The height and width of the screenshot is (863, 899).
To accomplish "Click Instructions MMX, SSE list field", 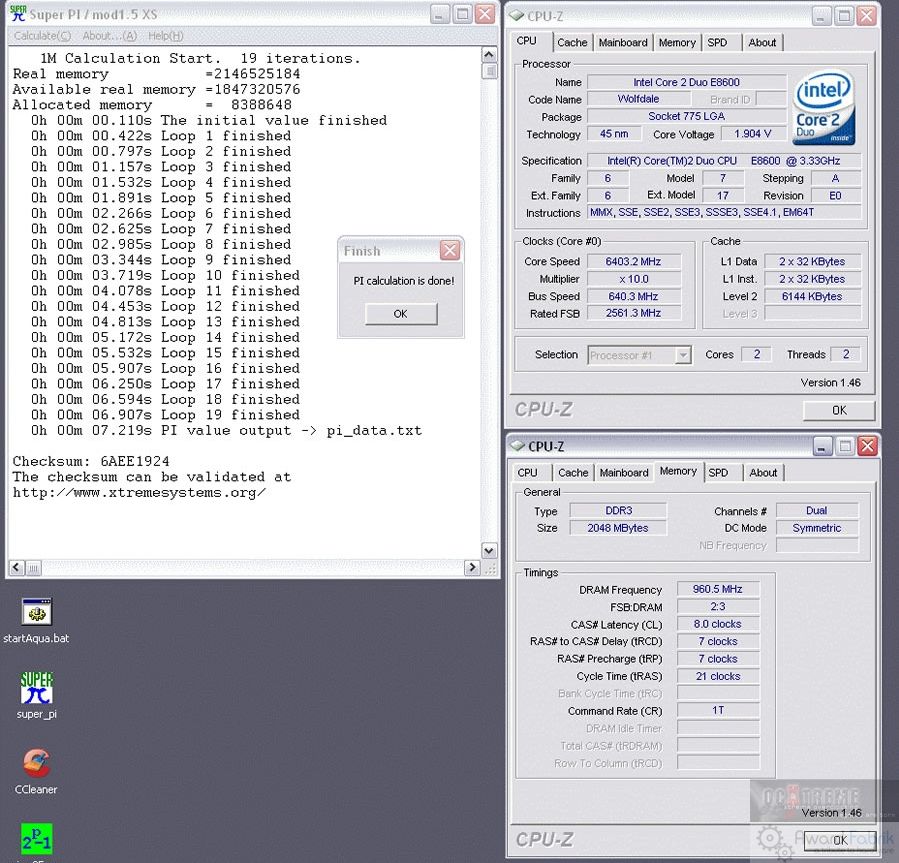I will pyautogui.click(x=724, y=212).
